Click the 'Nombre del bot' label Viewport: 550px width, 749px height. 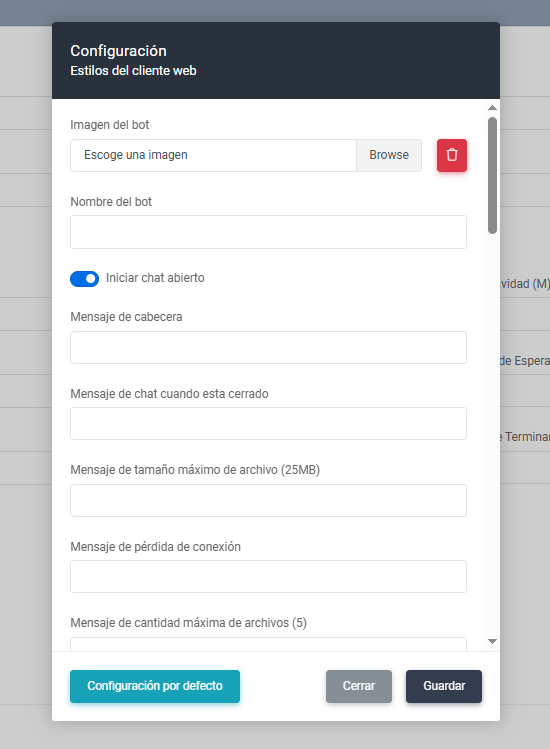coord(111,202)
